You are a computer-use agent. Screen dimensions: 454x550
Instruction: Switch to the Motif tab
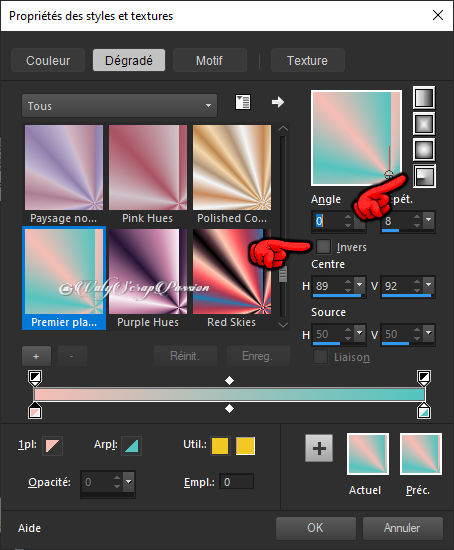pyautogui.click(x=209, y=60)
